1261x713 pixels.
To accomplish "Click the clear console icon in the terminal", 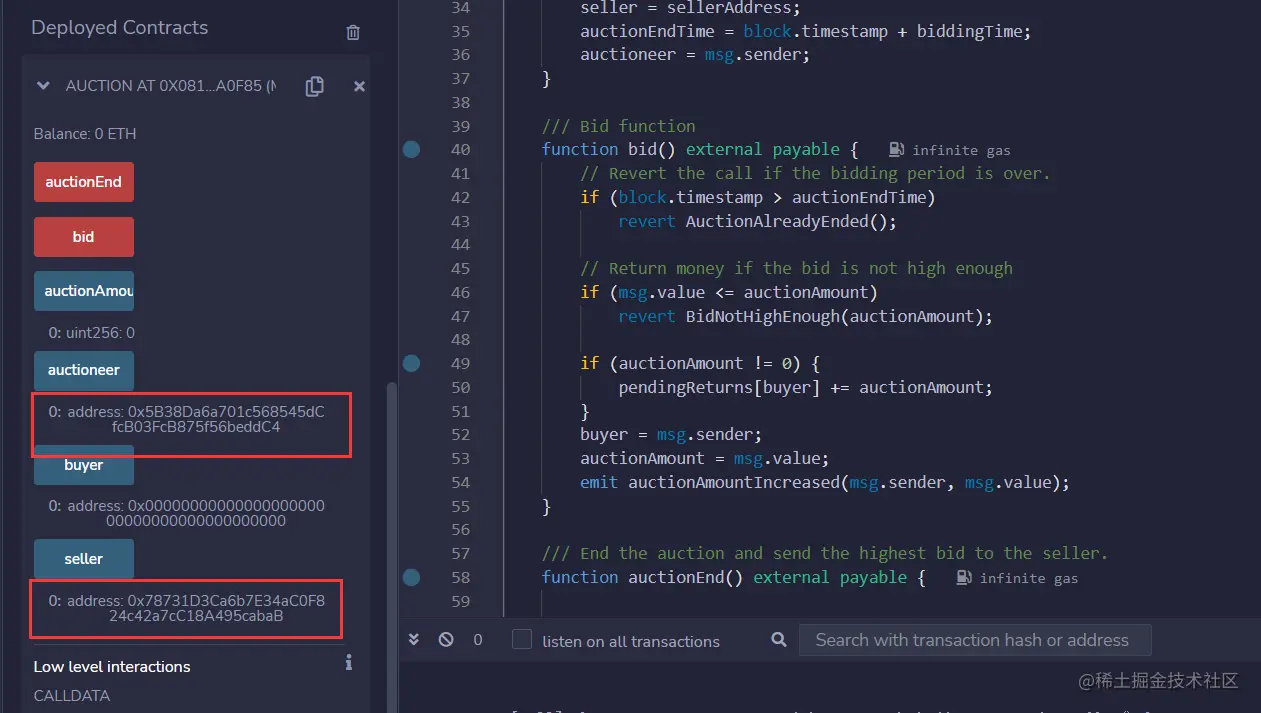I will coord(445,639).
